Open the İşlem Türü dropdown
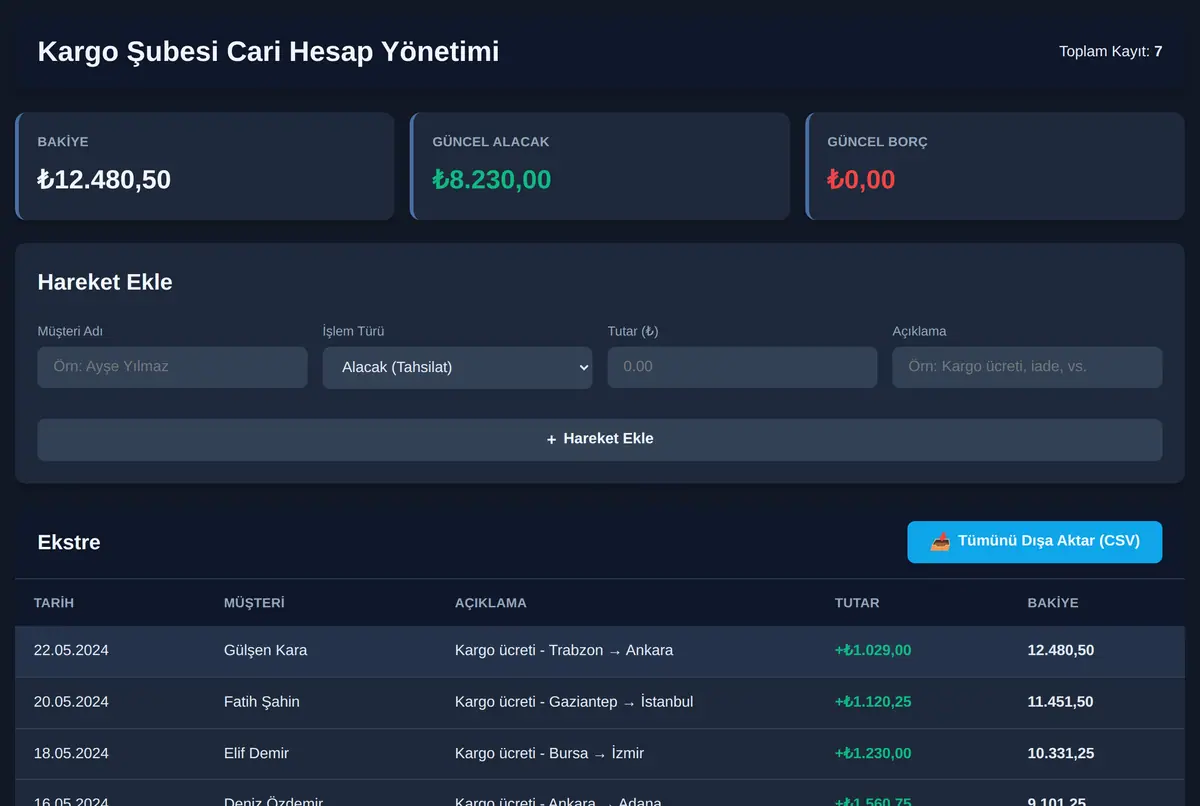The width and height of the screenshot is (1200, 806). 457,367
